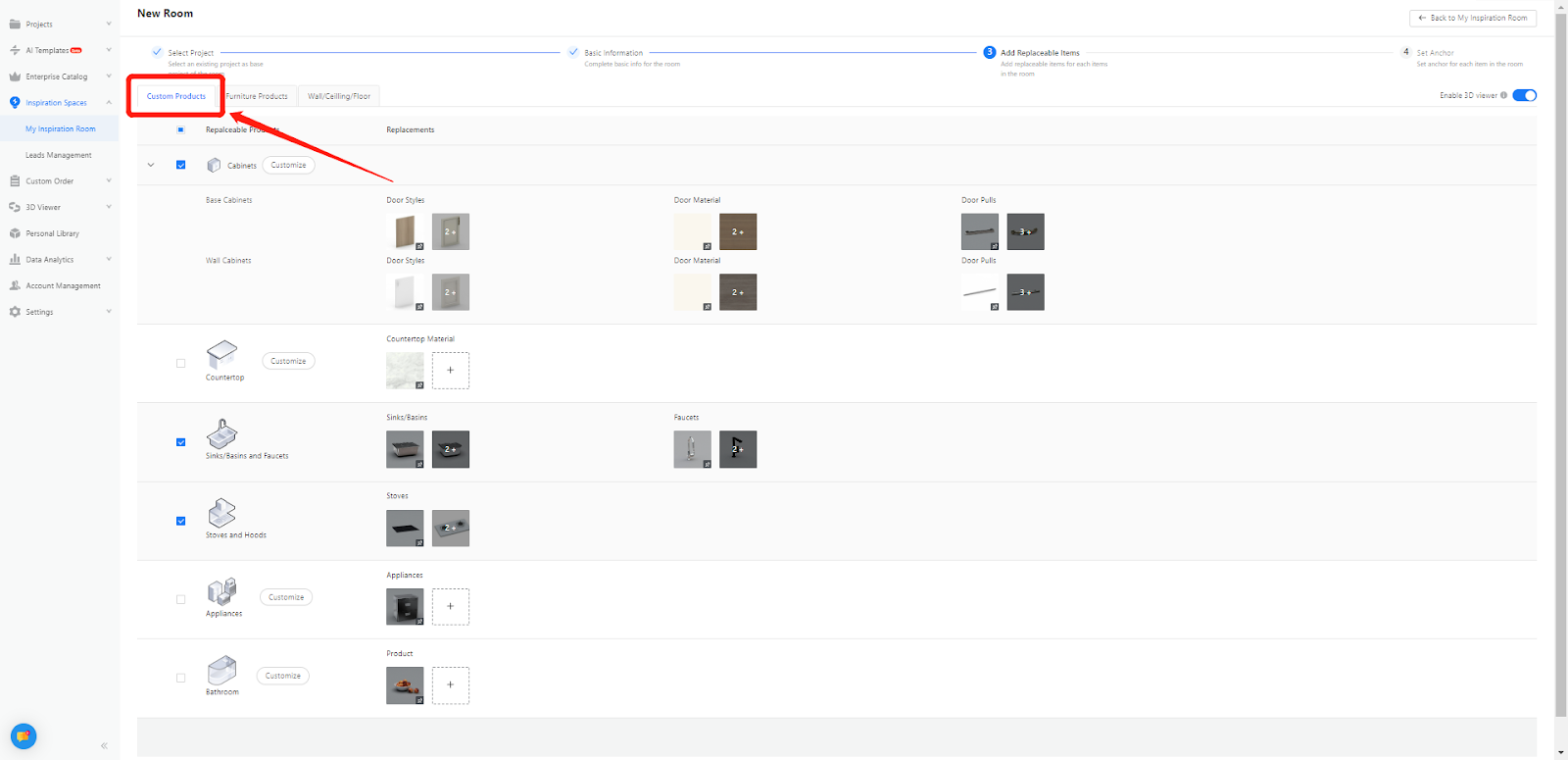1568x760 pixels.
Task: Add a Bathroom product with plus icon
Action: [x=450, y=684]
